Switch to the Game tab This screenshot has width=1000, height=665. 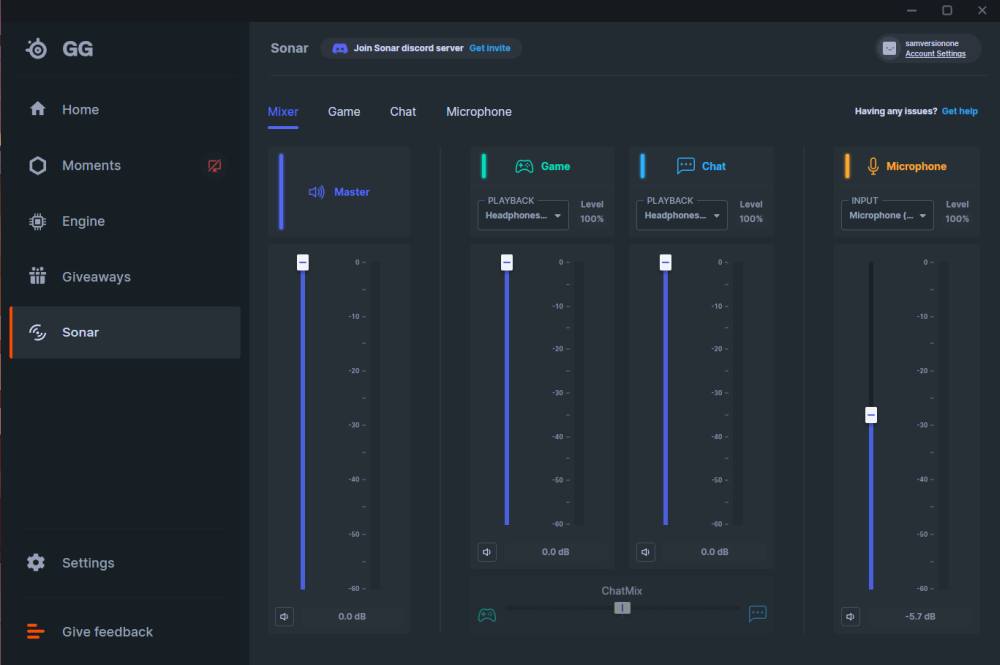pyautogui.click(x=344, y=112)
